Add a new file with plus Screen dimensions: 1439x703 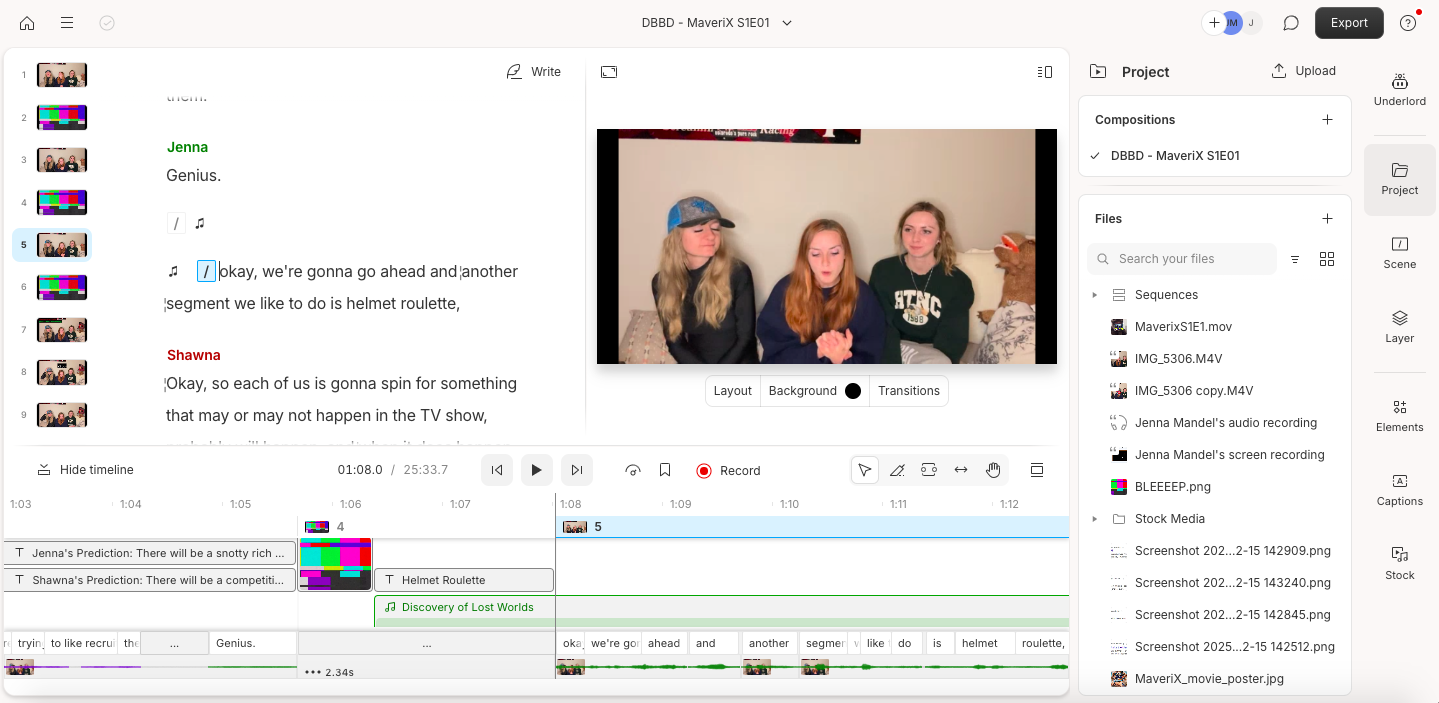1327,219
